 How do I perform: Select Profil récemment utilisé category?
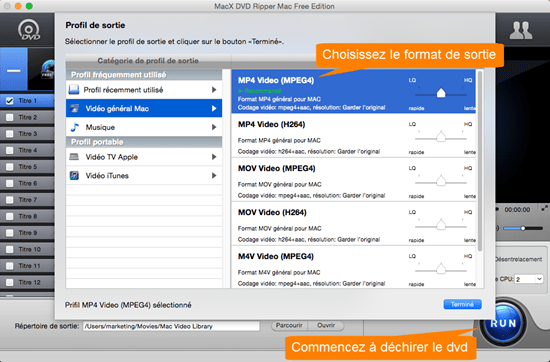point(144,90)
